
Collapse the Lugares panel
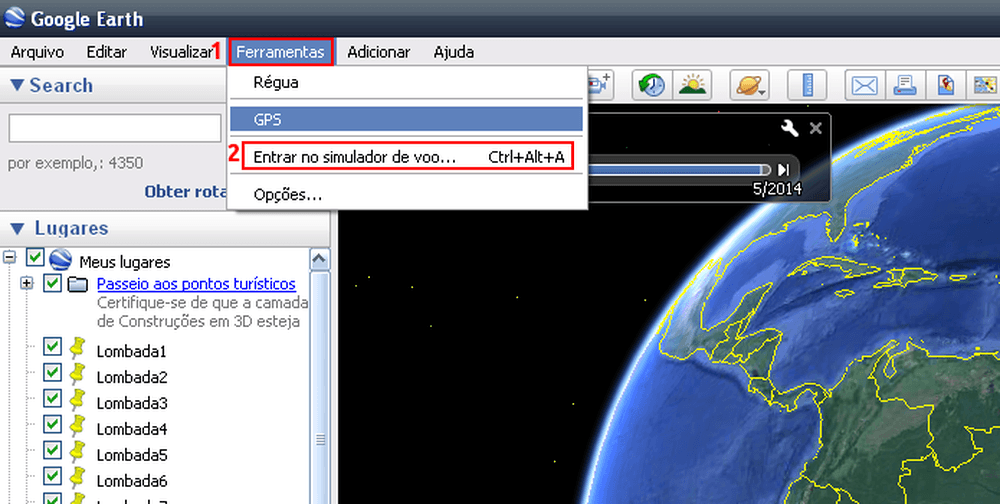pyautogui.click(x=18, y=228)
